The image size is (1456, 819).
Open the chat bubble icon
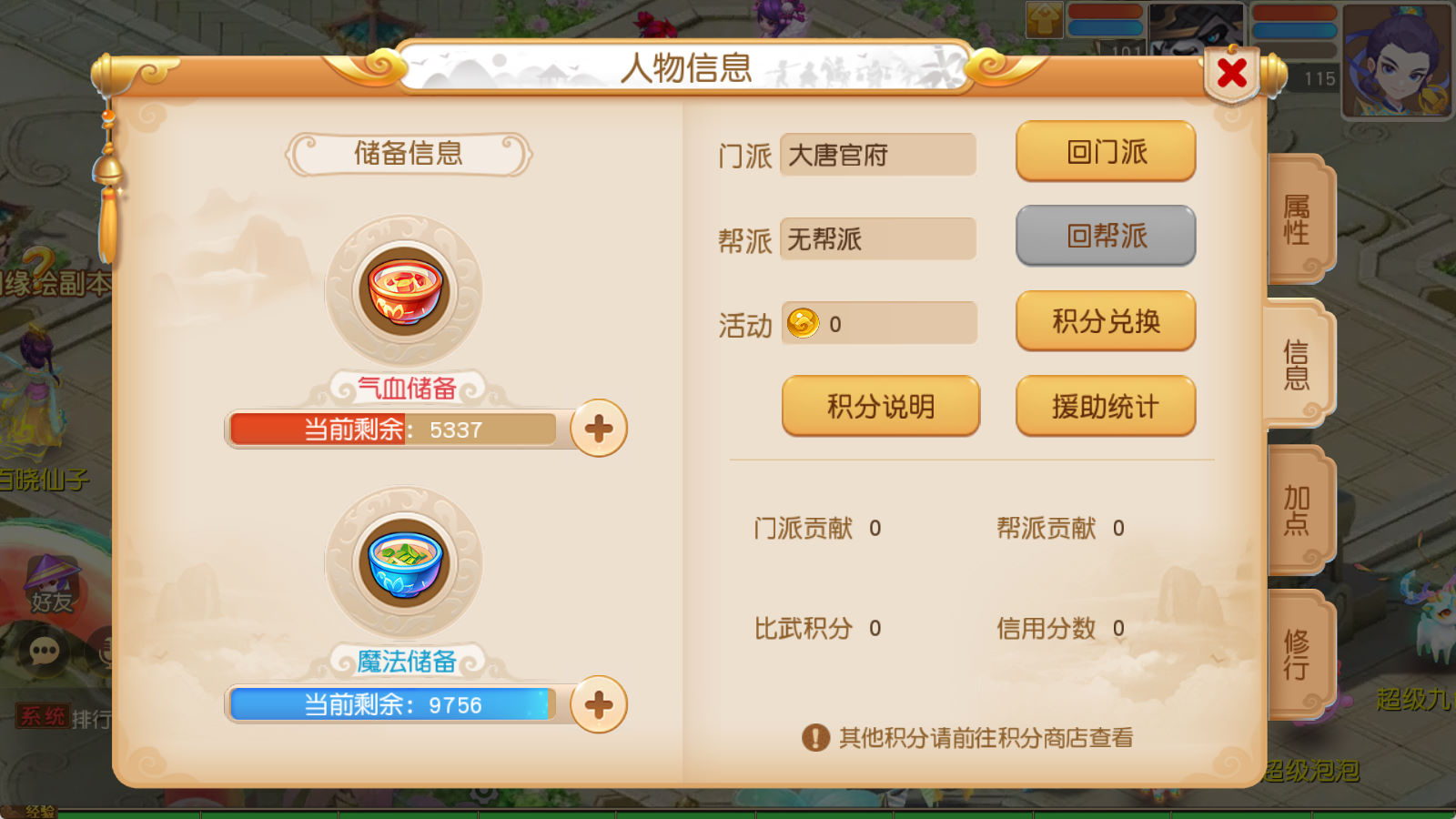(x=44, y=650)
